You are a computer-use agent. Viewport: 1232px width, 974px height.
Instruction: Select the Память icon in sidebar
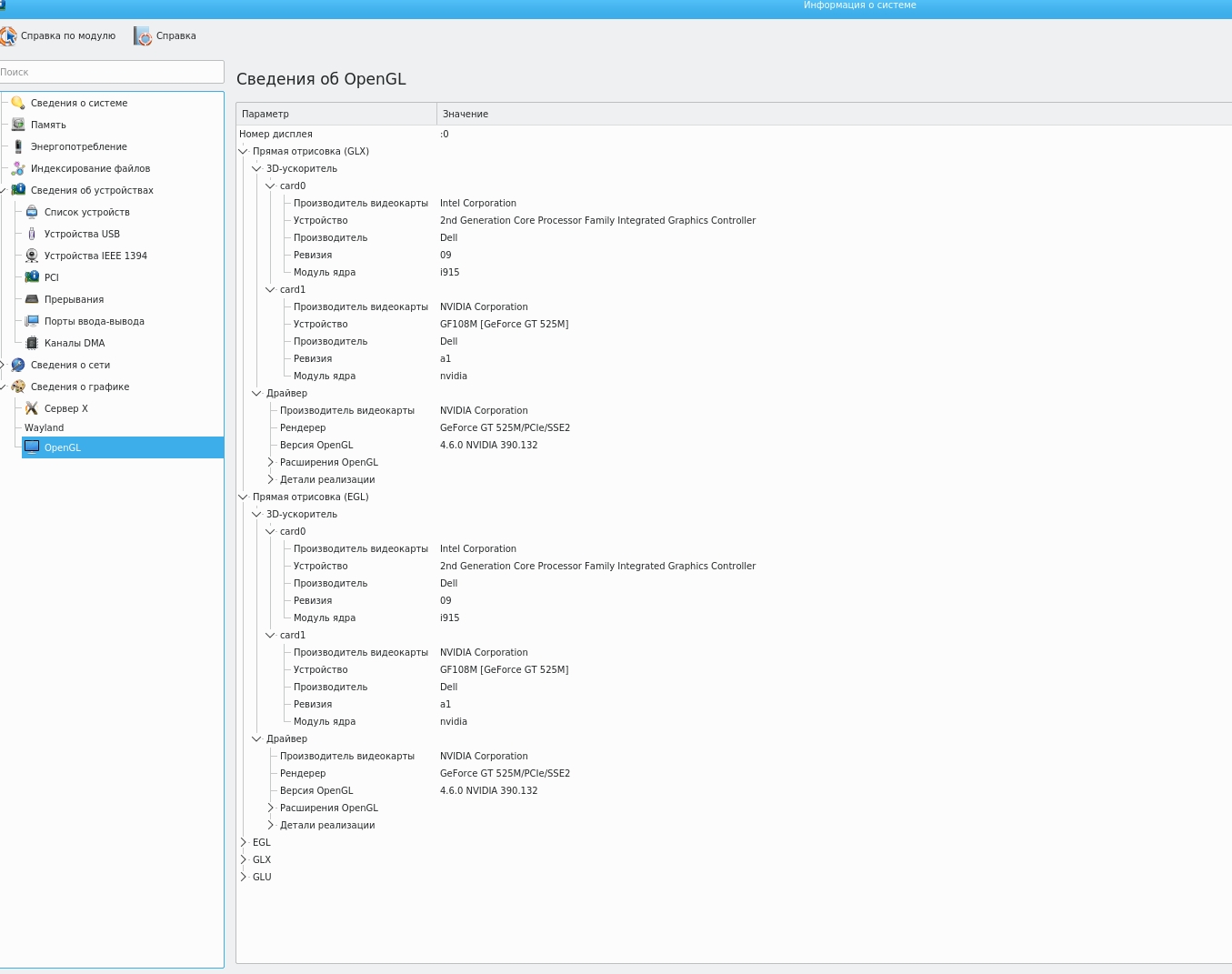coord(18,125)
